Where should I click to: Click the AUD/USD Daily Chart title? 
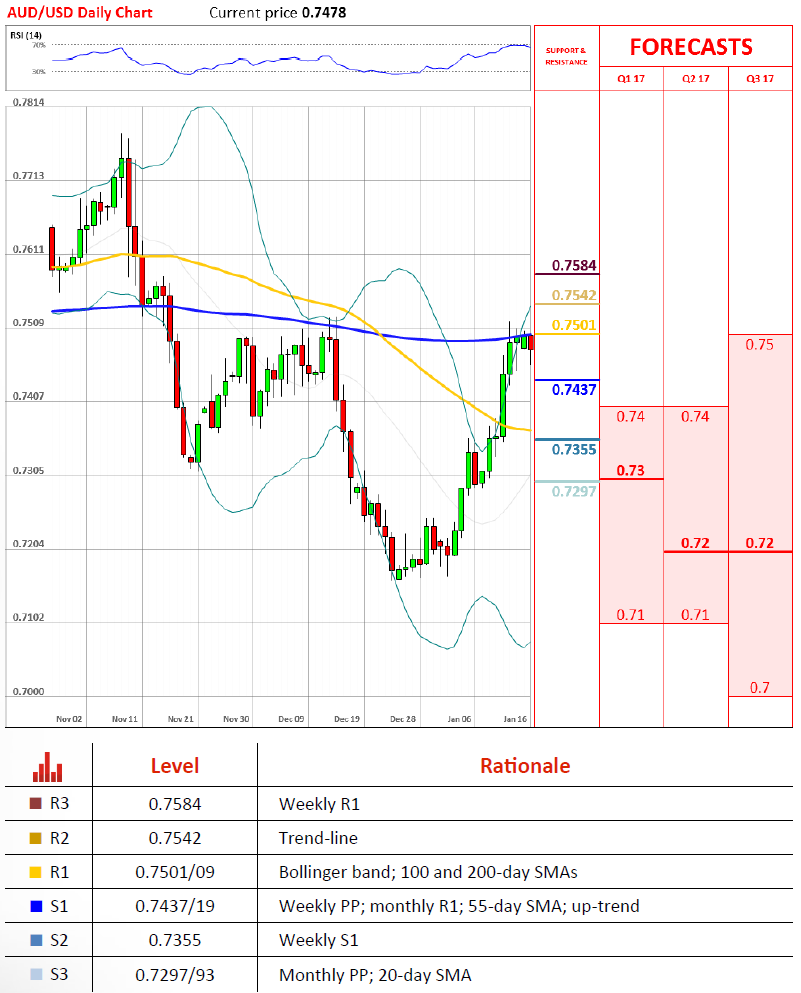79,12
